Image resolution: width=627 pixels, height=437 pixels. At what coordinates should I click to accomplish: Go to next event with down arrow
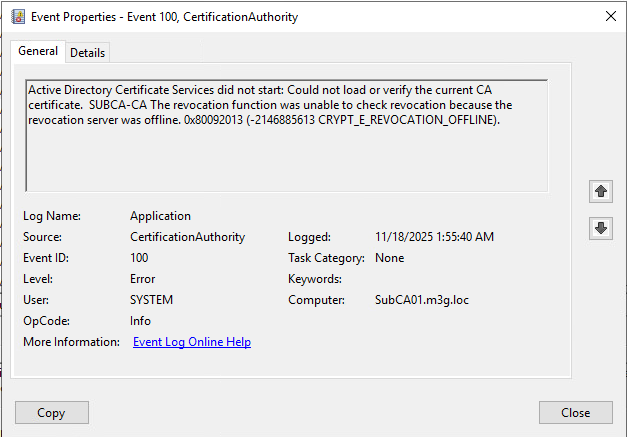coord(600,228)
